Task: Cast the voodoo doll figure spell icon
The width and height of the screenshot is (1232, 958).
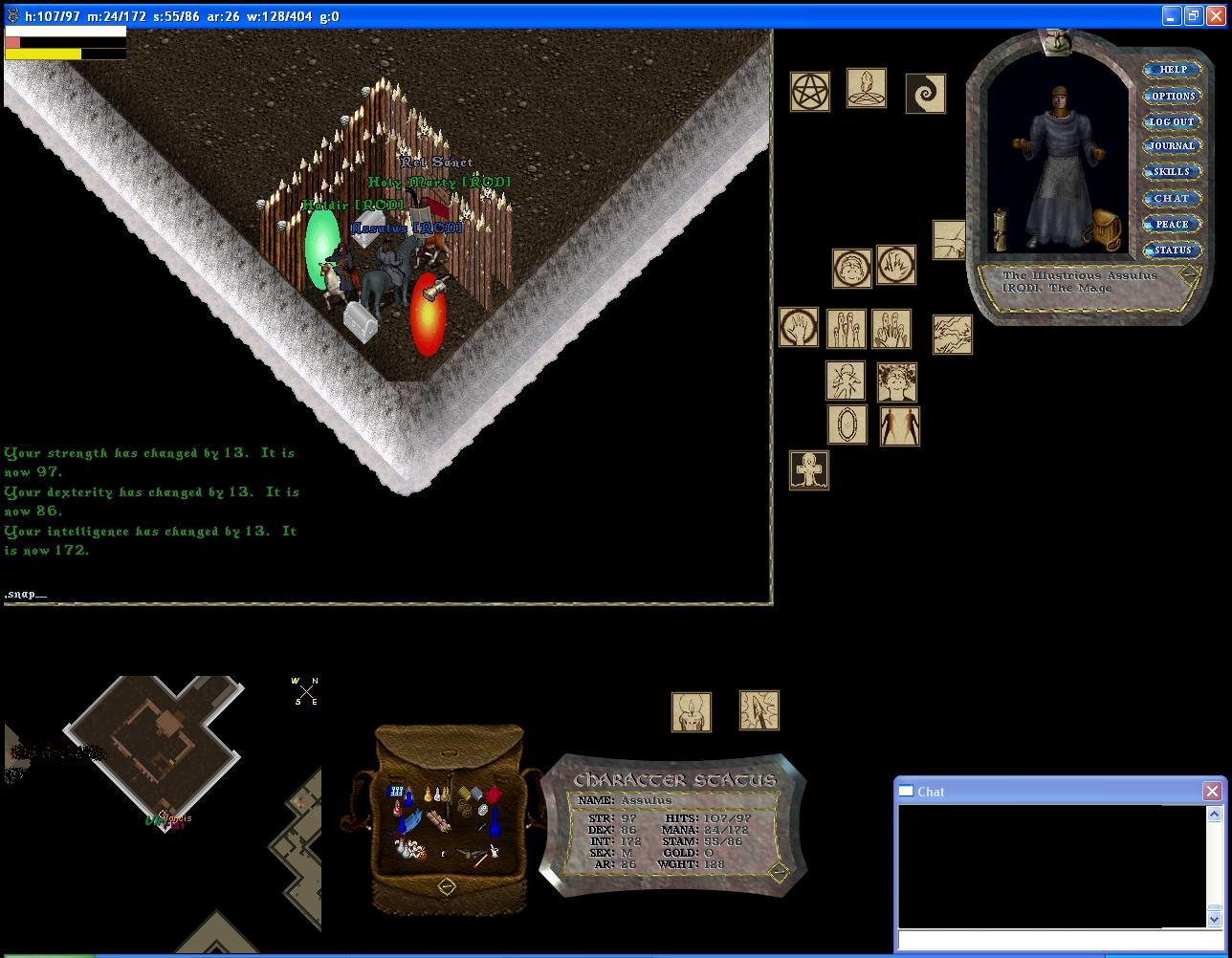Action: (x=846, y=381)
